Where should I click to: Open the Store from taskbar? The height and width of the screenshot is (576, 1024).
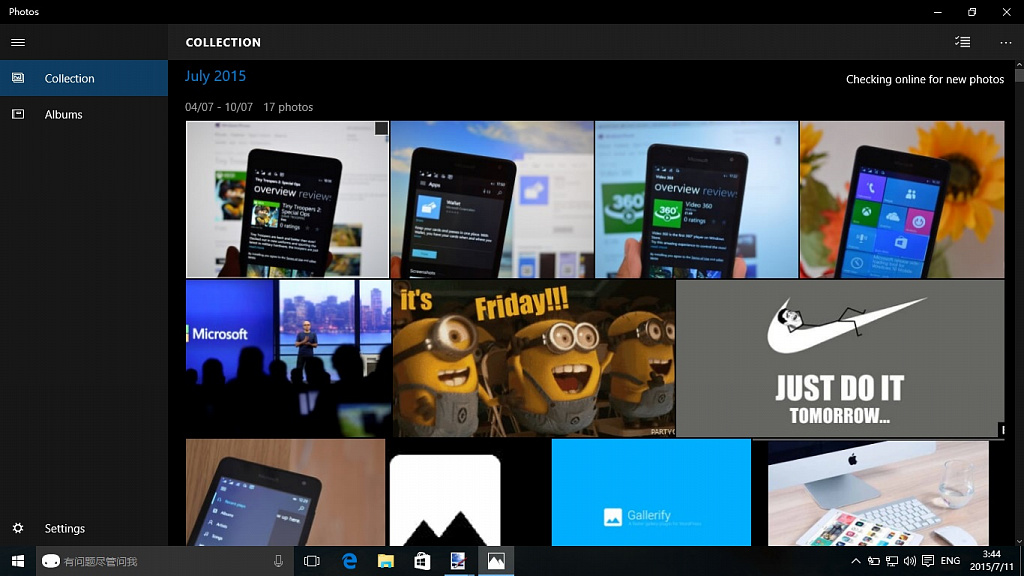(x=423, y=561)
